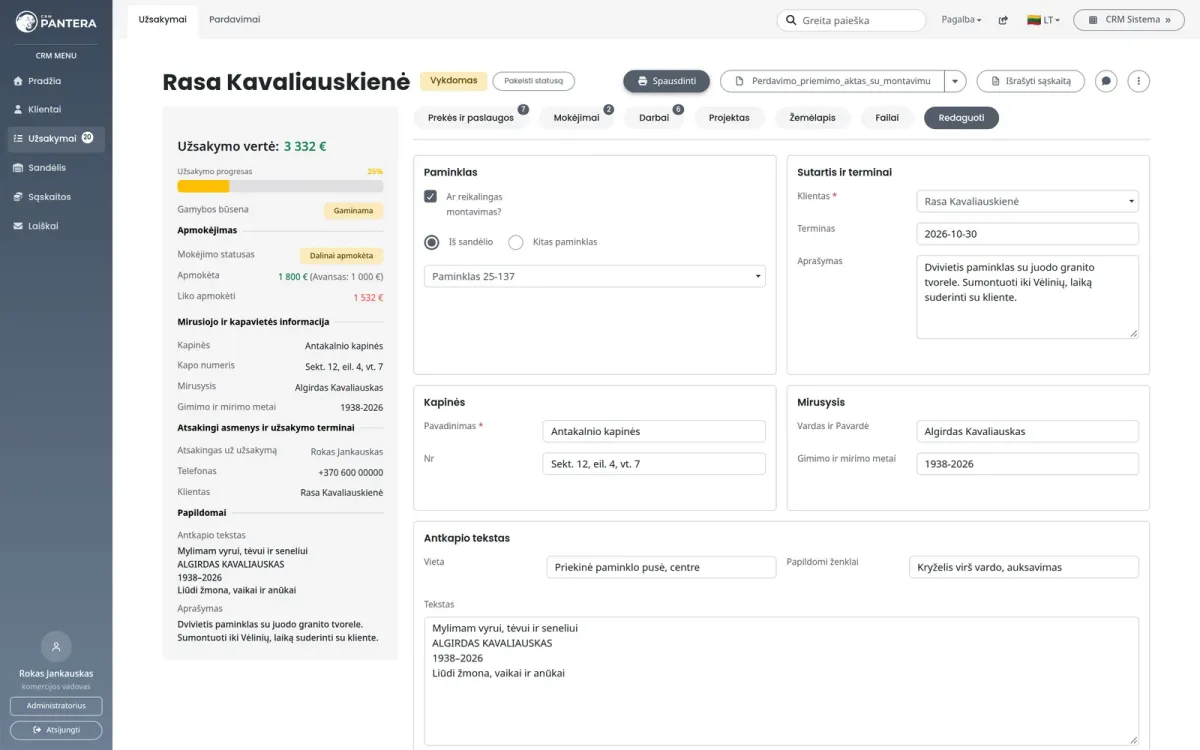Open the comments speech bubble icon
This screenshot has height=750, width=1200.
click(1106, 81)
